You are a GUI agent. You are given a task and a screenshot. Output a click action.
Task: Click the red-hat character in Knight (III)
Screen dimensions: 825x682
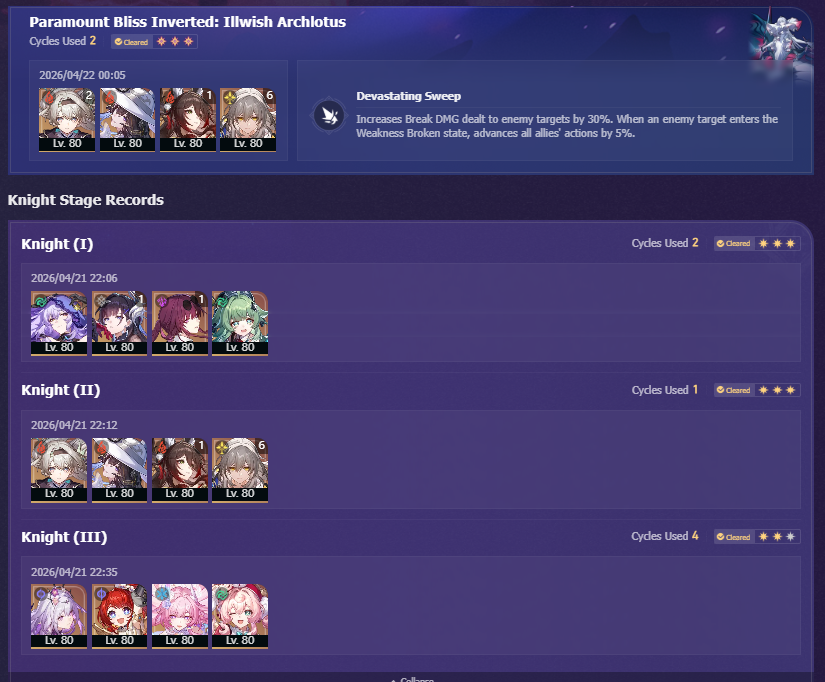pos(240,616)
